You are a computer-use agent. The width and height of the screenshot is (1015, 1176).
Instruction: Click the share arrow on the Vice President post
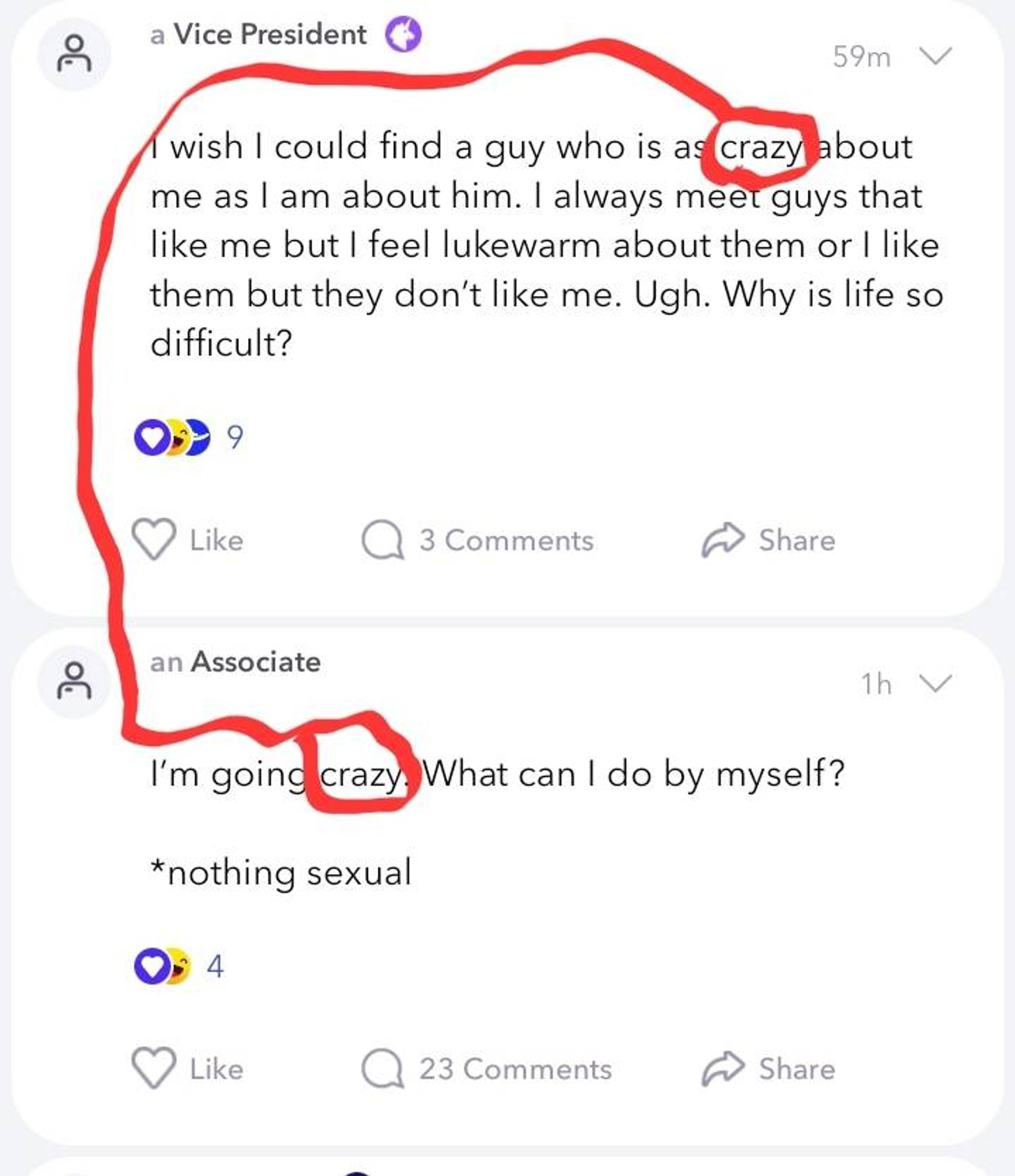tap(723, 540)
